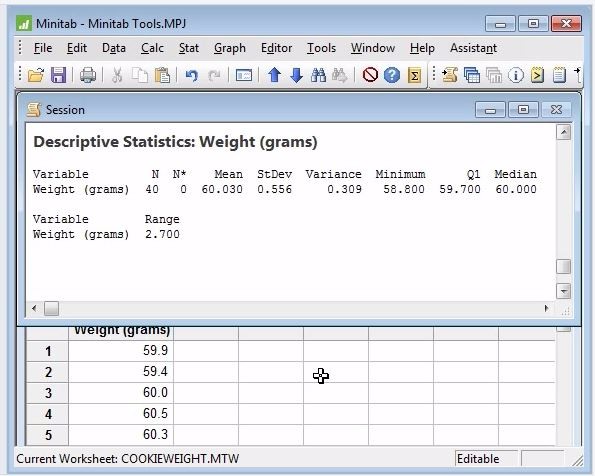Click the Cut scissors icon
Image resolution: width=595 pixels, height=476 pixels.
click(x=117, y=75)
